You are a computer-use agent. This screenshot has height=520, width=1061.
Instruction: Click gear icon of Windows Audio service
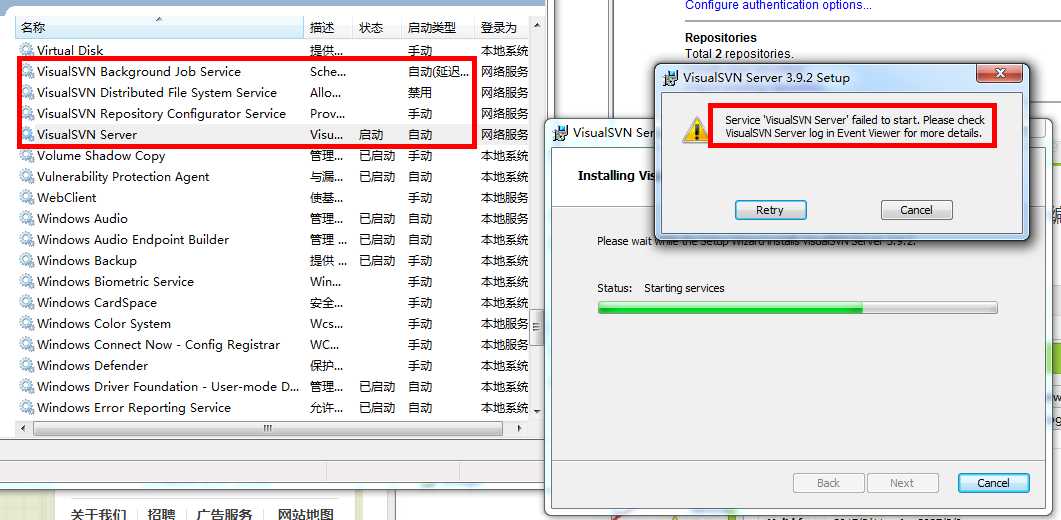tap(27, 218)
